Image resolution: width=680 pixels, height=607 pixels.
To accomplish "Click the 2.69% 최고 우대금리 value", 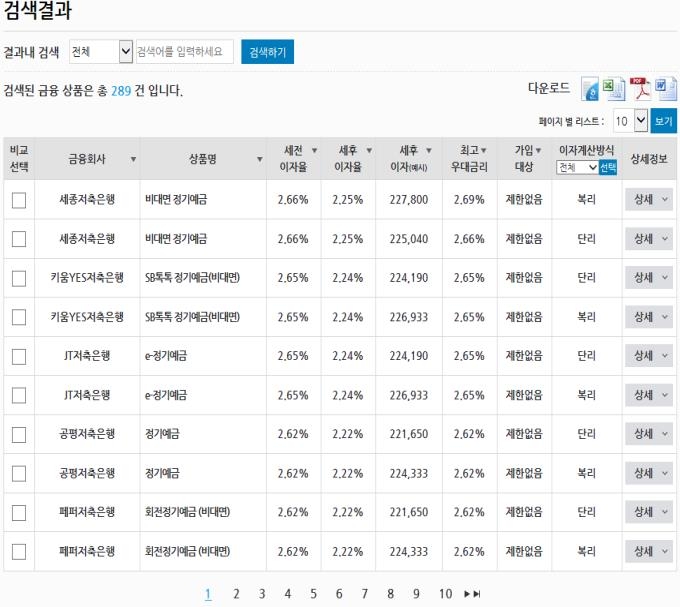I will tap(469, 199).
